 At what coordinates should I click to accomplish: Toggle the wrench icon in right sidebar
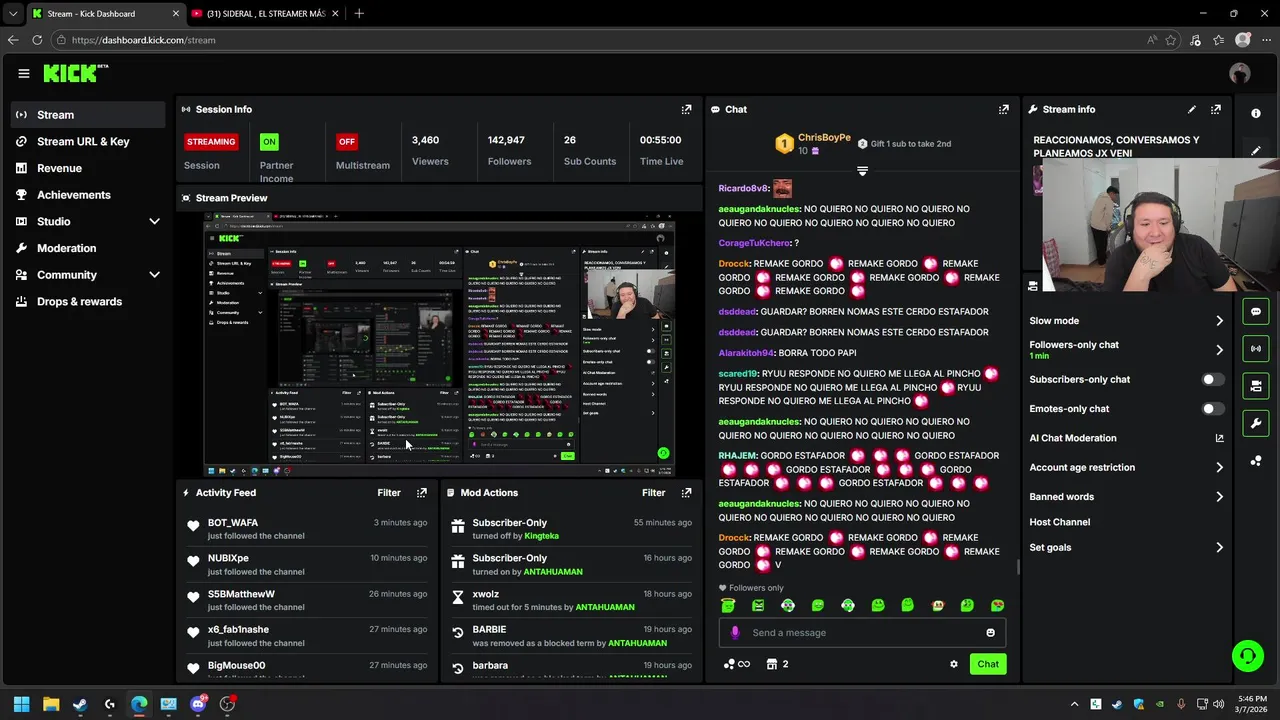(1256, 423)
